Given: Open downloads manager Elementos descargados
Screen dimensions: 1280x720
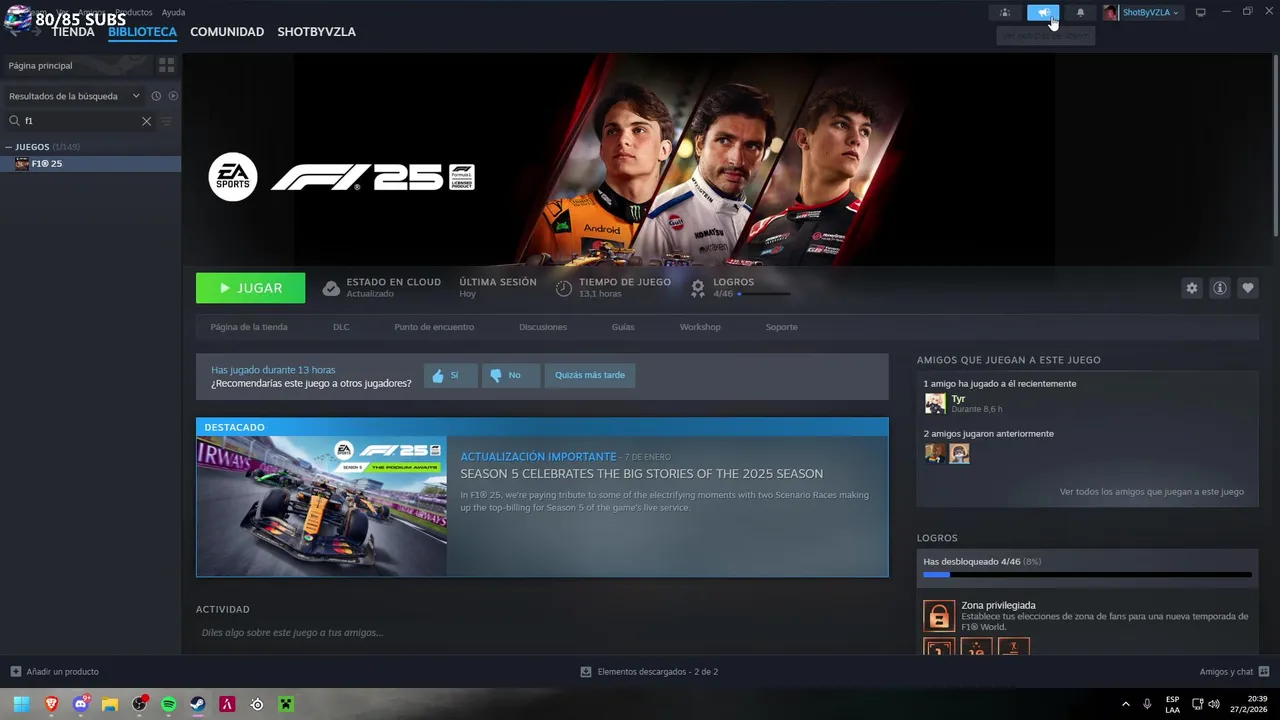Looking at the screenshot, I should tap(649, 672).
